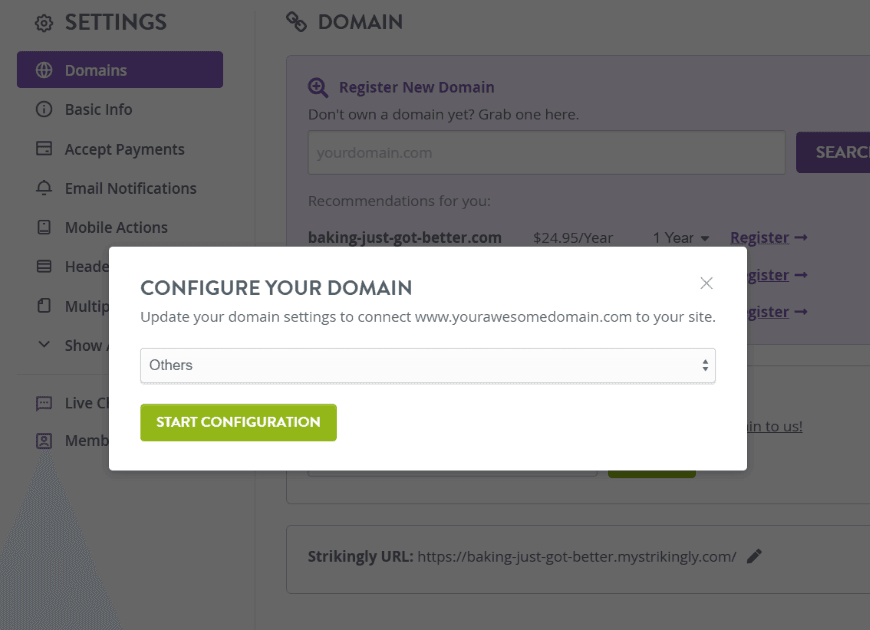Viewport: 870px width, 630px height.
Task: Select the Accept Payments card icon
Action: (44, 149)
